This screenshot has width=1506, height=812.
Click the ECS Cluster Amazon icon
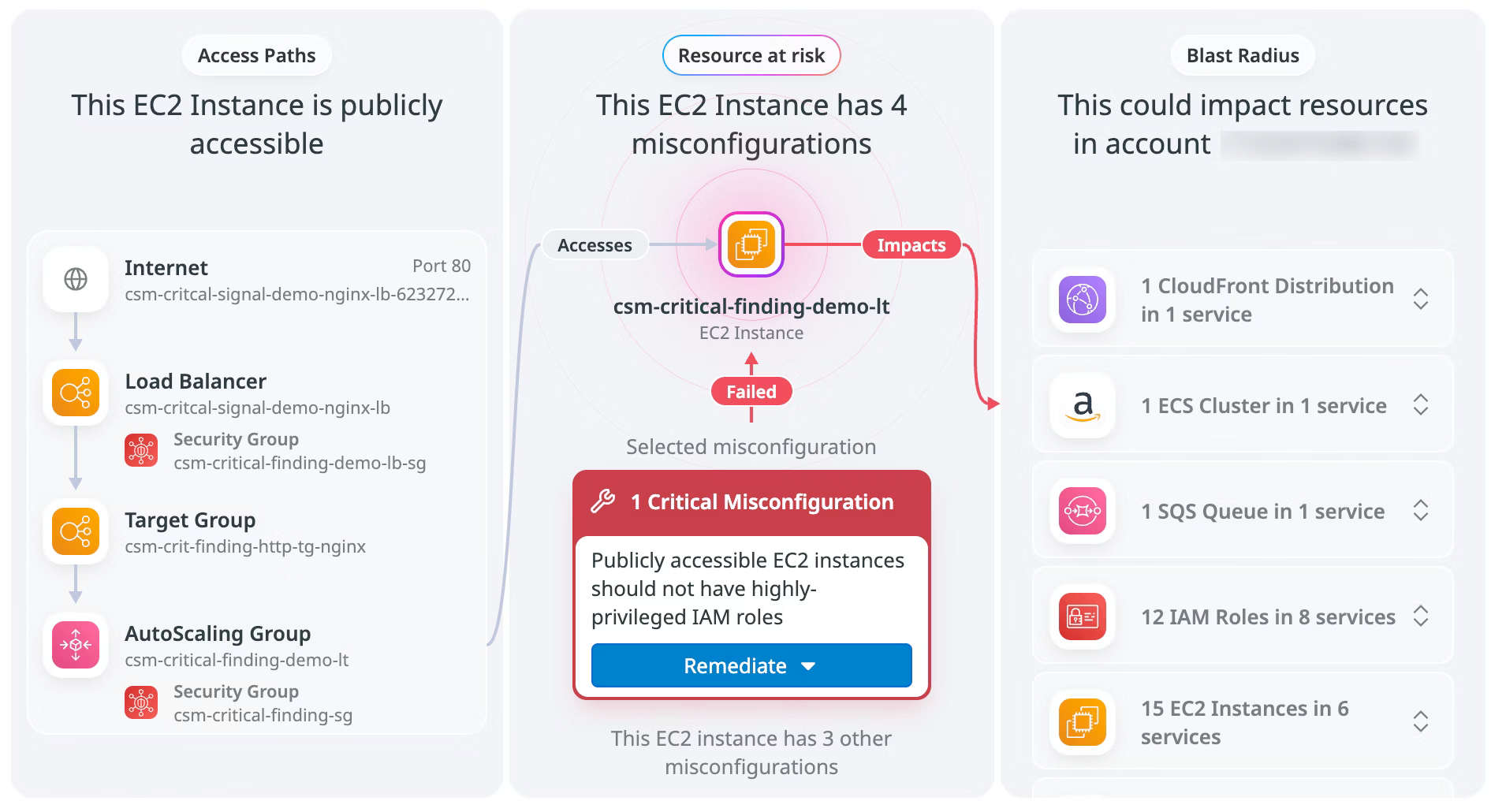click(x=1081, y=405)
